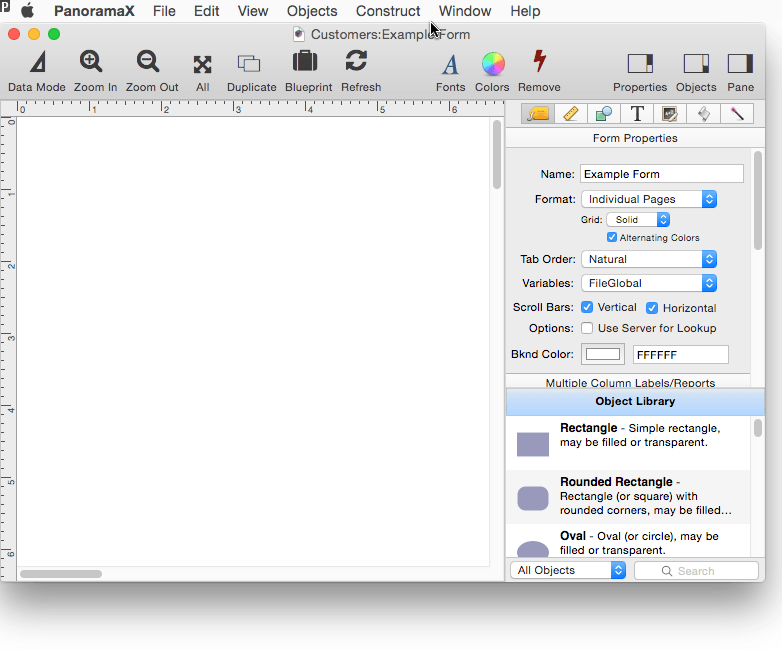Image resolution: width=782 pixels, height=650 pixels.
Task: Click Multiple Column Labels/Reports section header
Action: pos(630,383)
